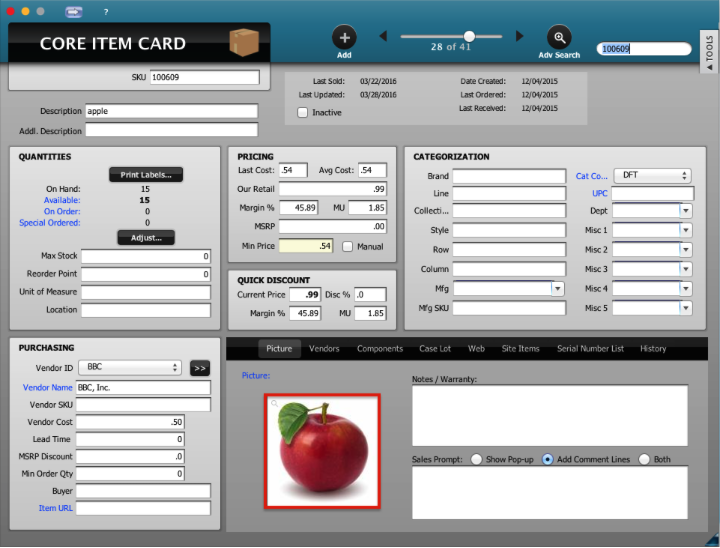Click the search field containing 100609
720x548 pixels.
click(x=644, y=49)
